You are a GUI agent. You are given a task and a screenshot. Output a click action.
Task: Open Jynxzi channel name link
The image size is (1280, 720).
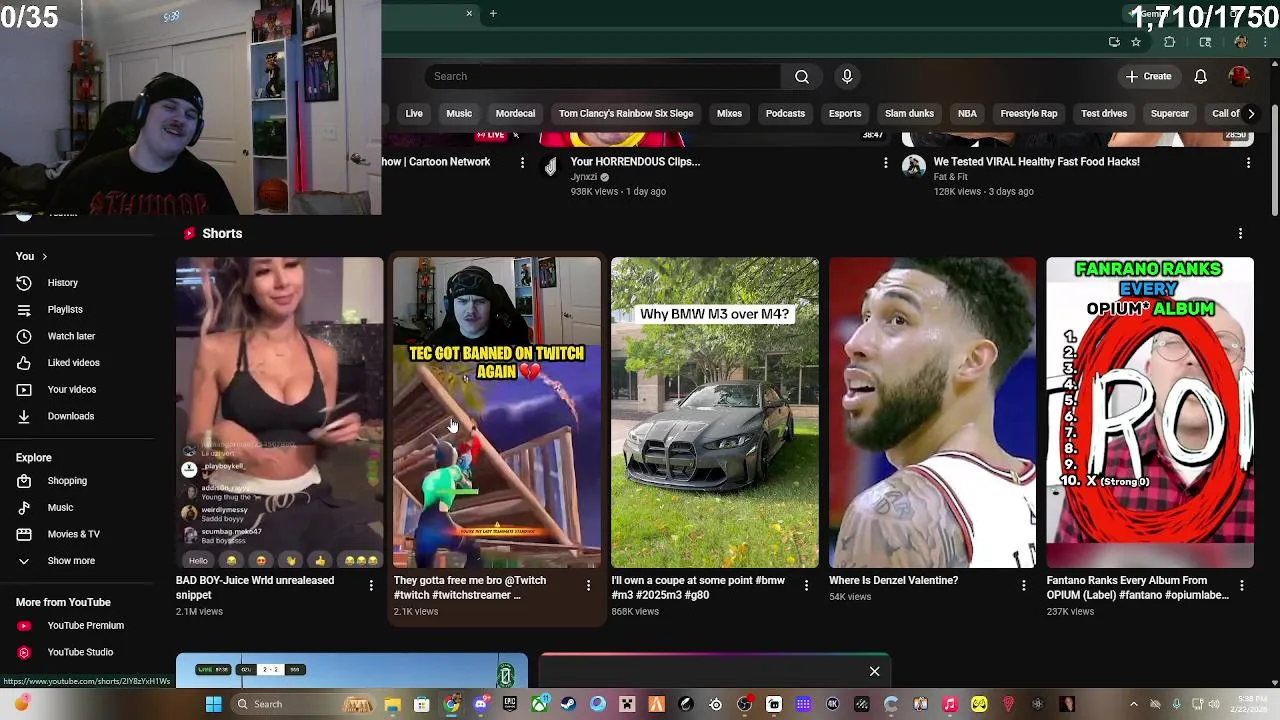[x=584, y=177]
